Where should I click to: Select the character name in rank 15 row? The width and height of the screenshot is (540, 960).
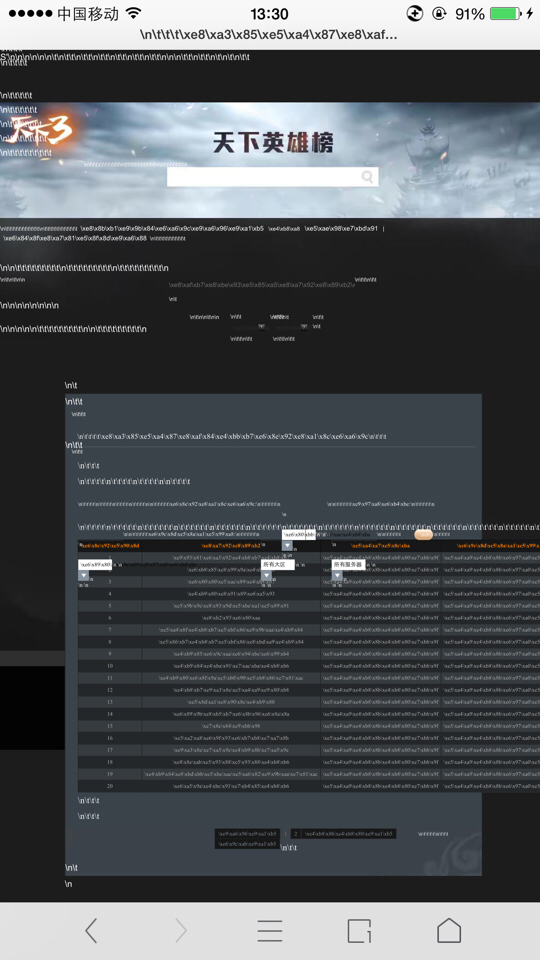(231, 726)
